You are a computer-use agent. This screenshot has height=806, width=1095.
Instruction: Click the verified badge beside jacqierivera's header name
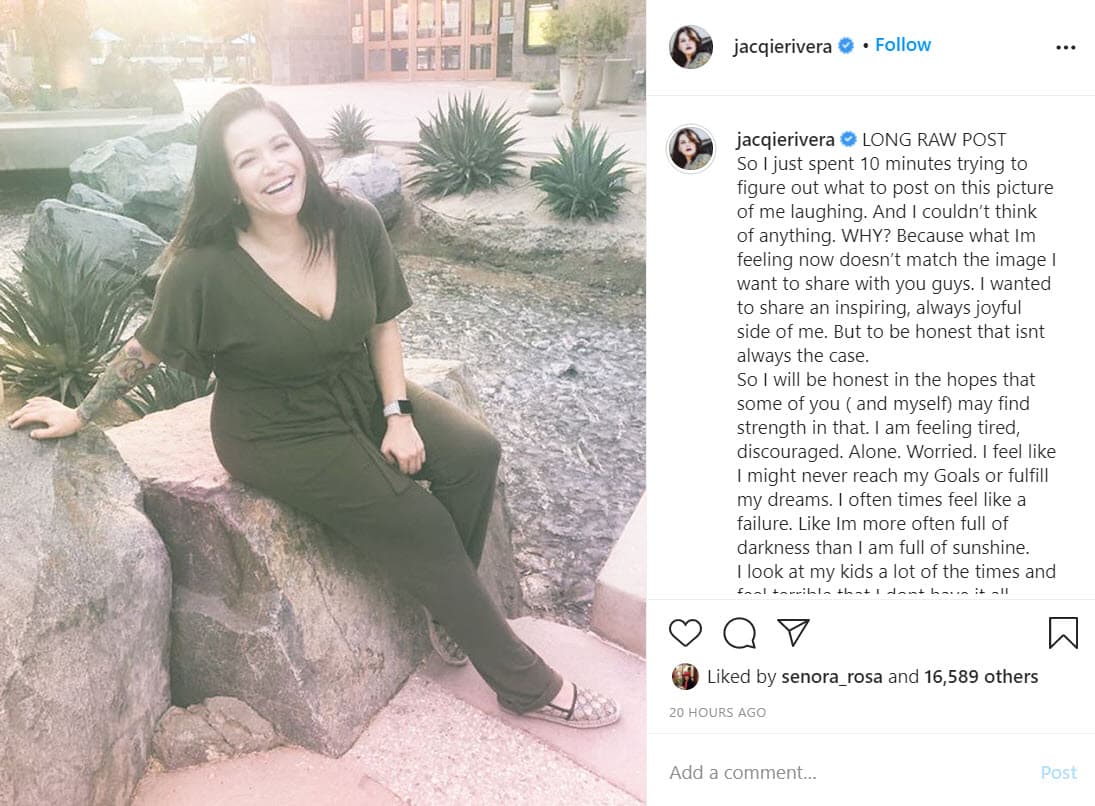(x=843, y=44)
